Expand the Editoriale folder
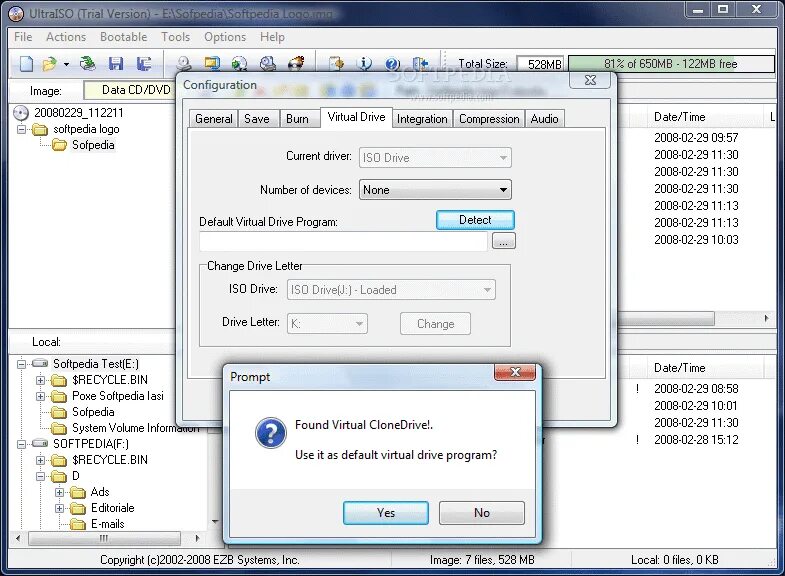Image resolution: width=785 pixels, height=576 pixels. (x=60, y=508)
